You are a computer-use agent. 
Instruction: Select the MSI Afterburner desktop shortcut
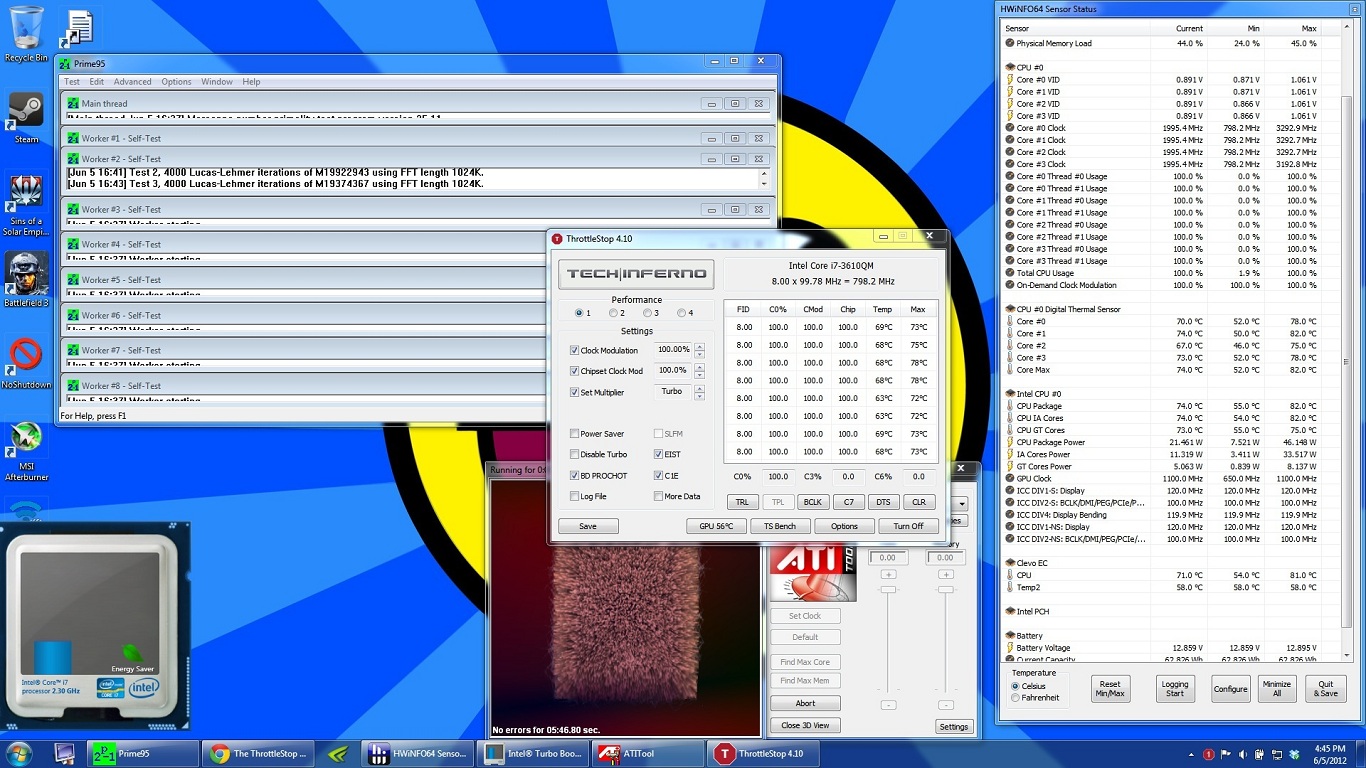tap(26, 451)
